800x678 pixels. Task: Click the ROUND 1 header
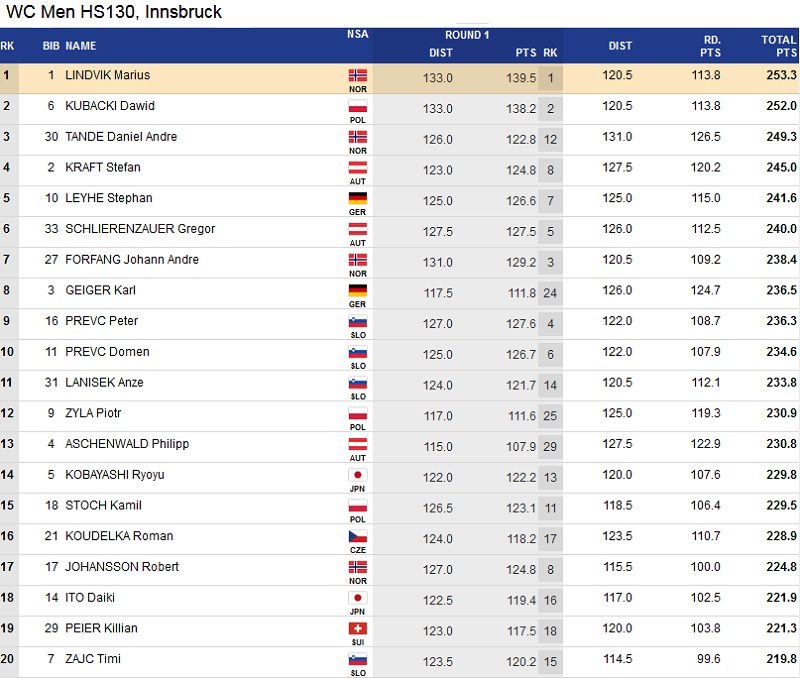point(467,35)
